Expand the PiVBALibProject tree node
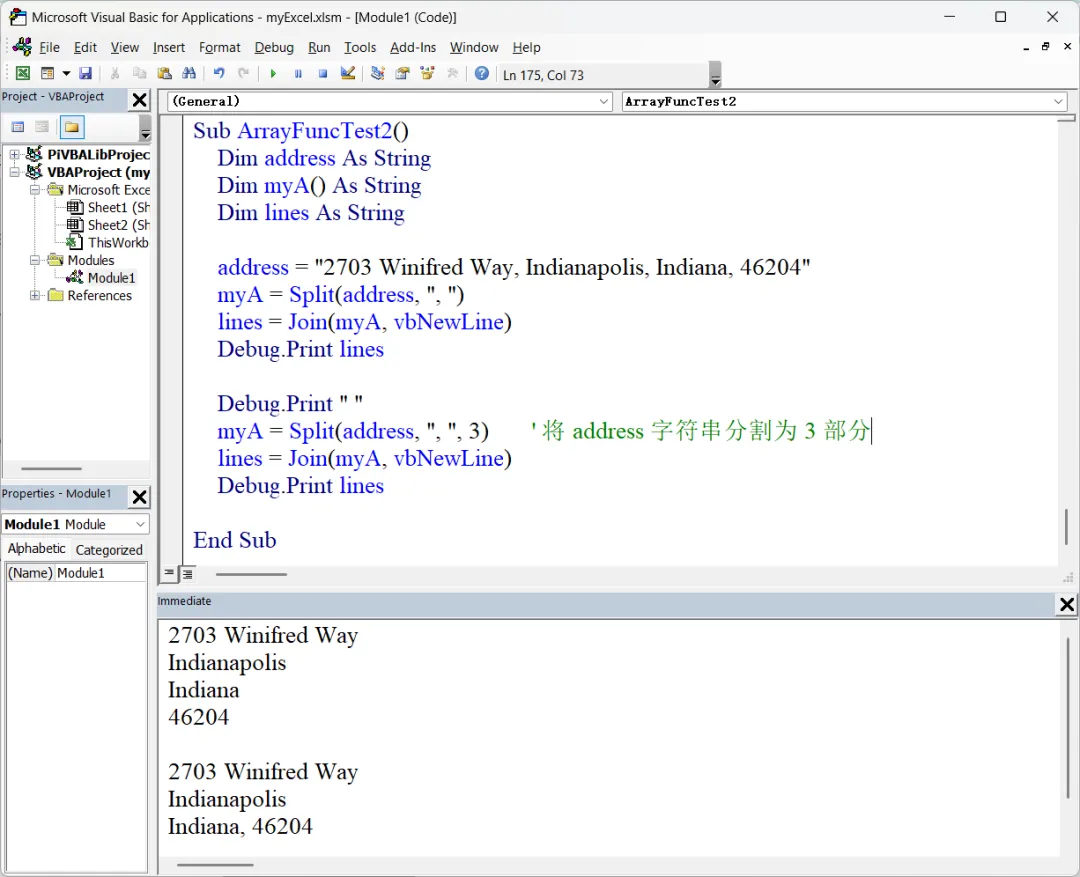The image size is (1080, 877). tap(14, 154)
